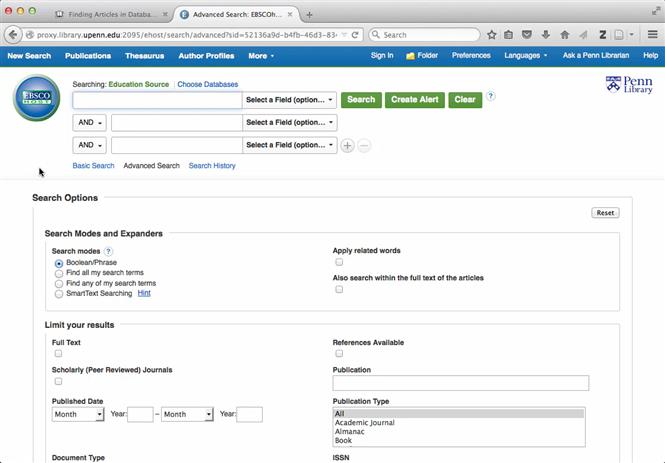Switch to Basic Search link
This screenshot has width=665, height=463.
click(x=93, y=166)
